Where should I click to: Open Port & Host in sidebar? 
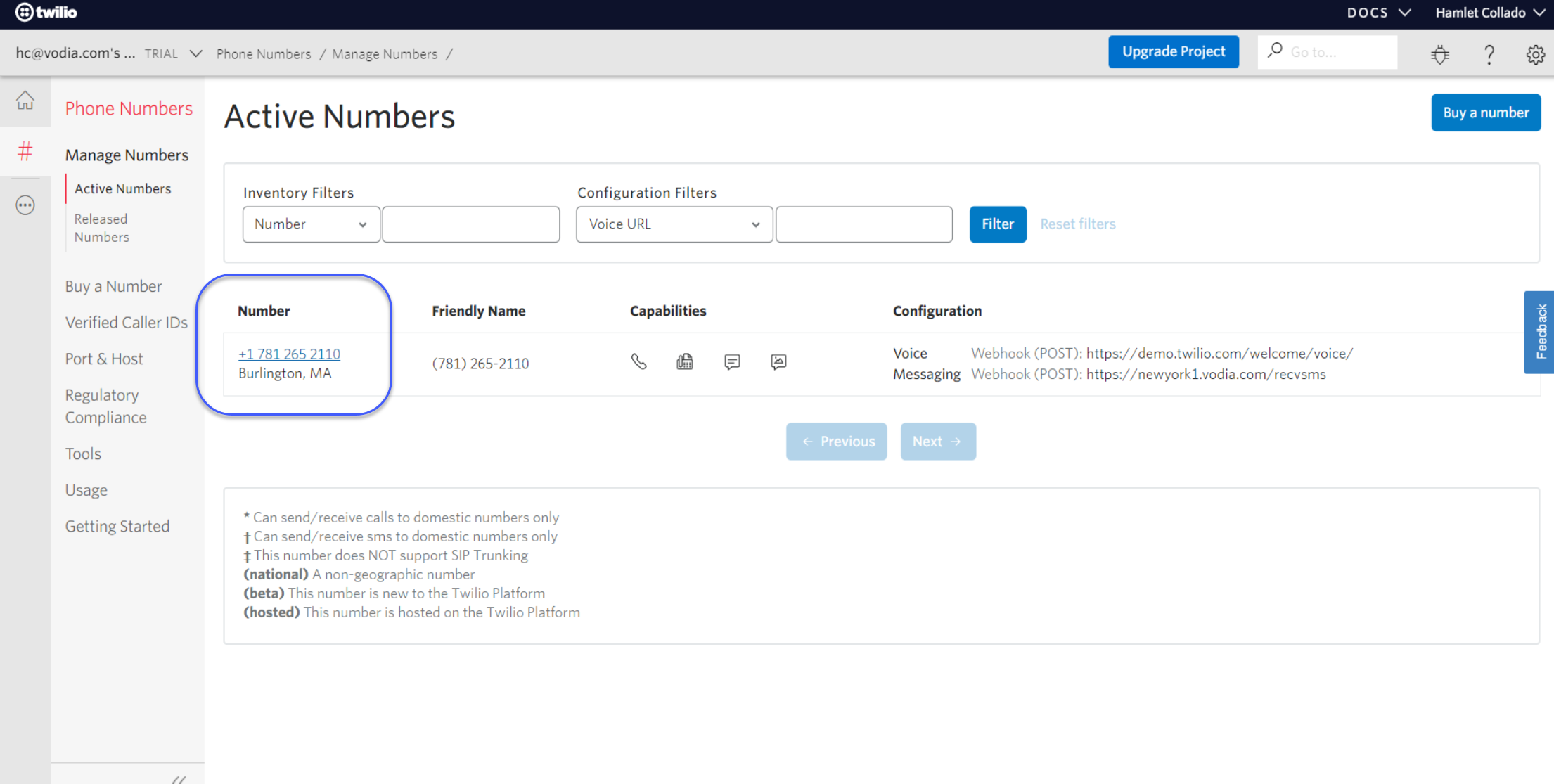pos(104,359)
